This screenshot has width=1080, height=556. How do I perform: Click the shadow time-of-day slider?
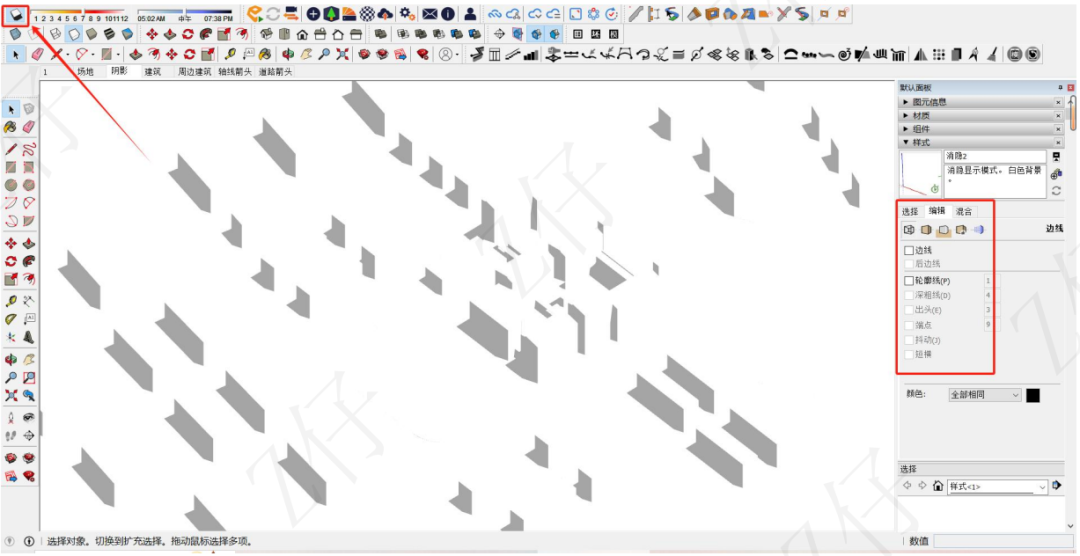(184, 11)
